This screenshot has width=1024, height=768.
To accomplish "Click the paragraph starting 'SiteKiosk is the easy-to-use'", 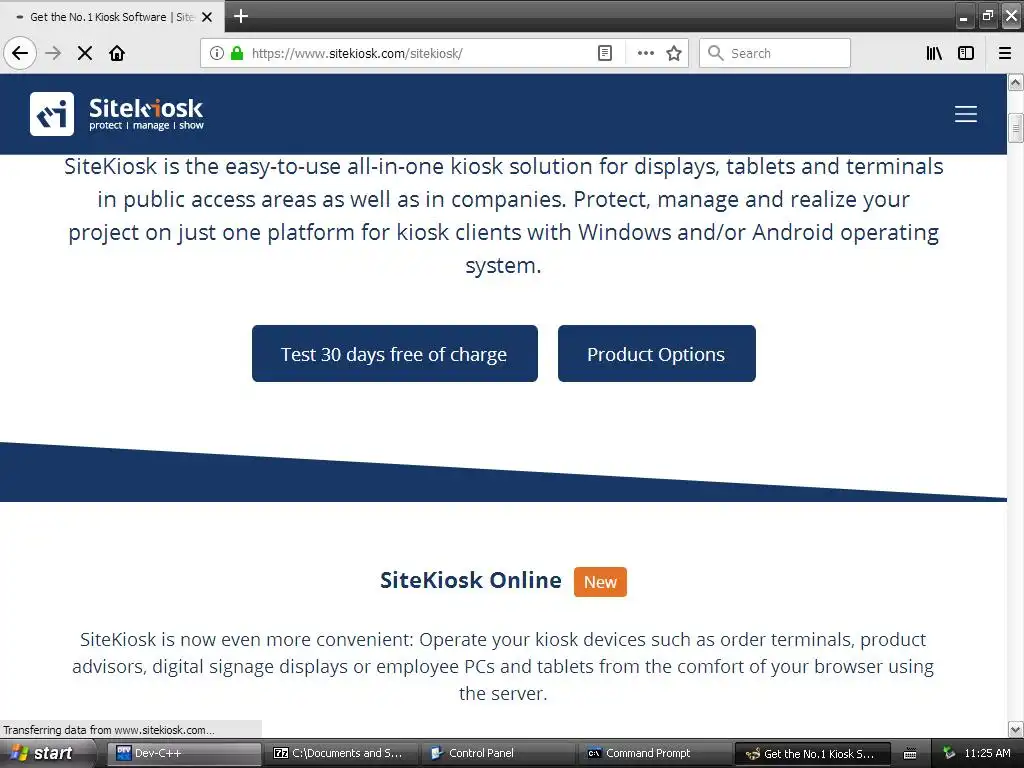I will click(504, 216).
